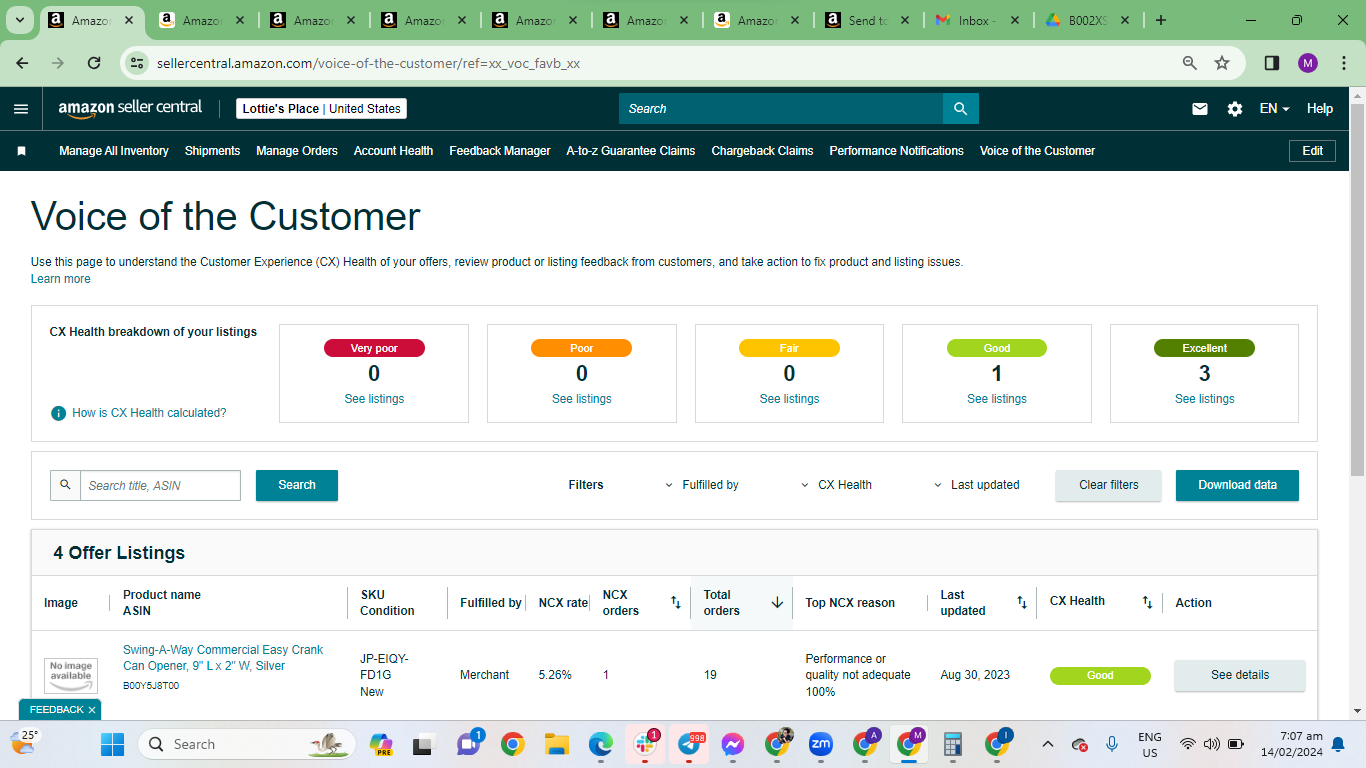Click the Lottie's Place United States account switcher
Screen dimensions: 1366x768
(321, 109)
